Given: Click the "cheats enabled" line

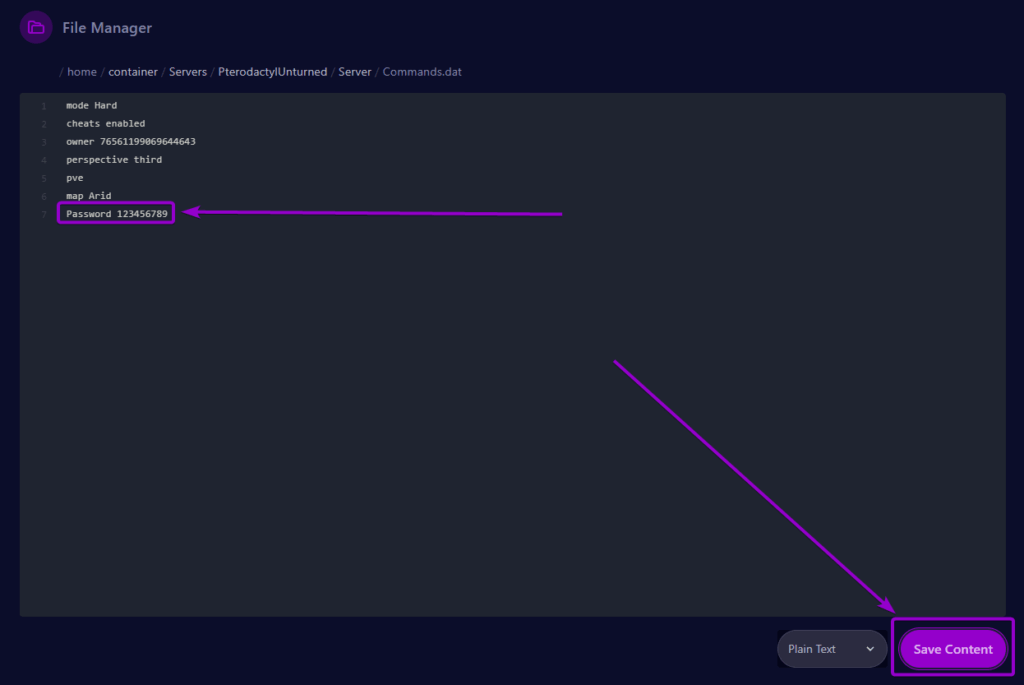Looking at the screenshot, I should pos(106,123).
